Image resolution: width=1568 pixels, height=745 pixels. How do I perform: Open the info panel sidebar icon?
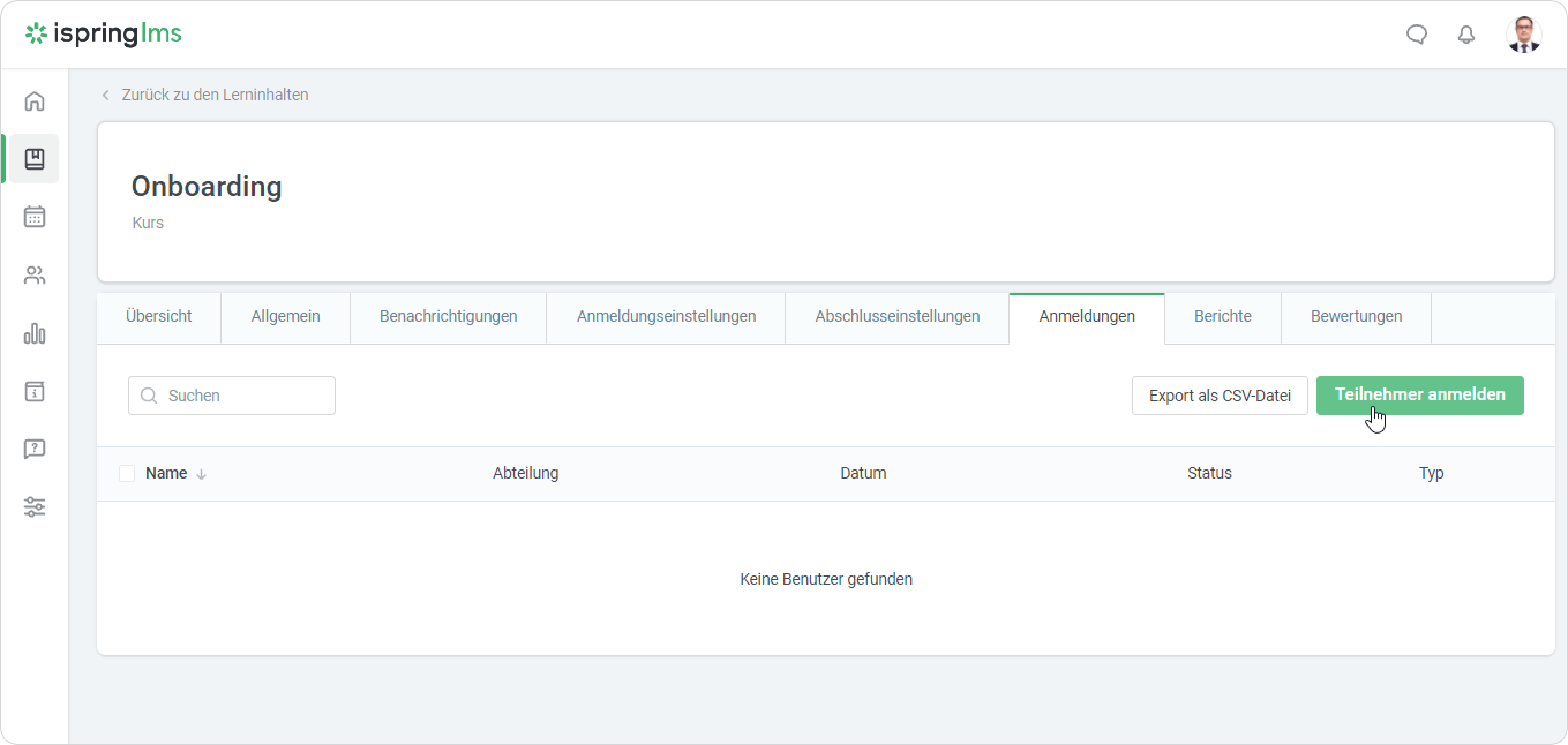point(35,391)
